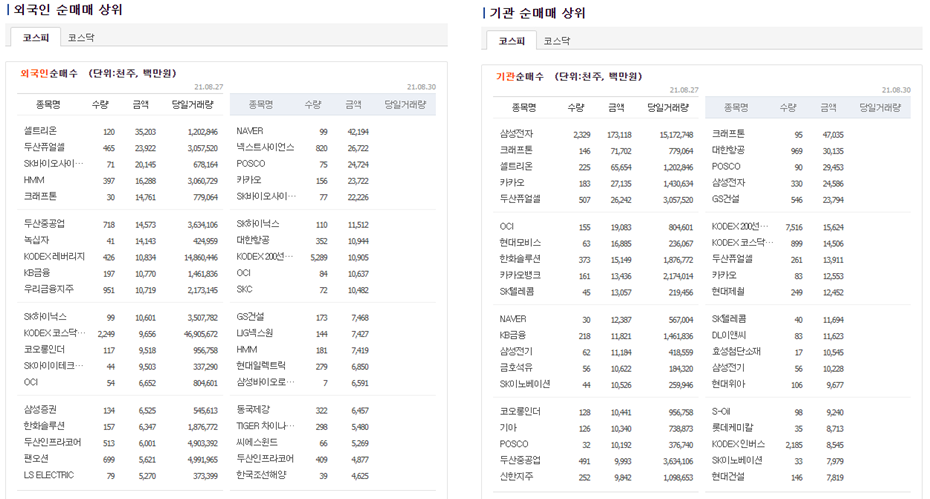
Task: Click the 롯데케미칼 stock name
Action: click(x=732, y=428)
